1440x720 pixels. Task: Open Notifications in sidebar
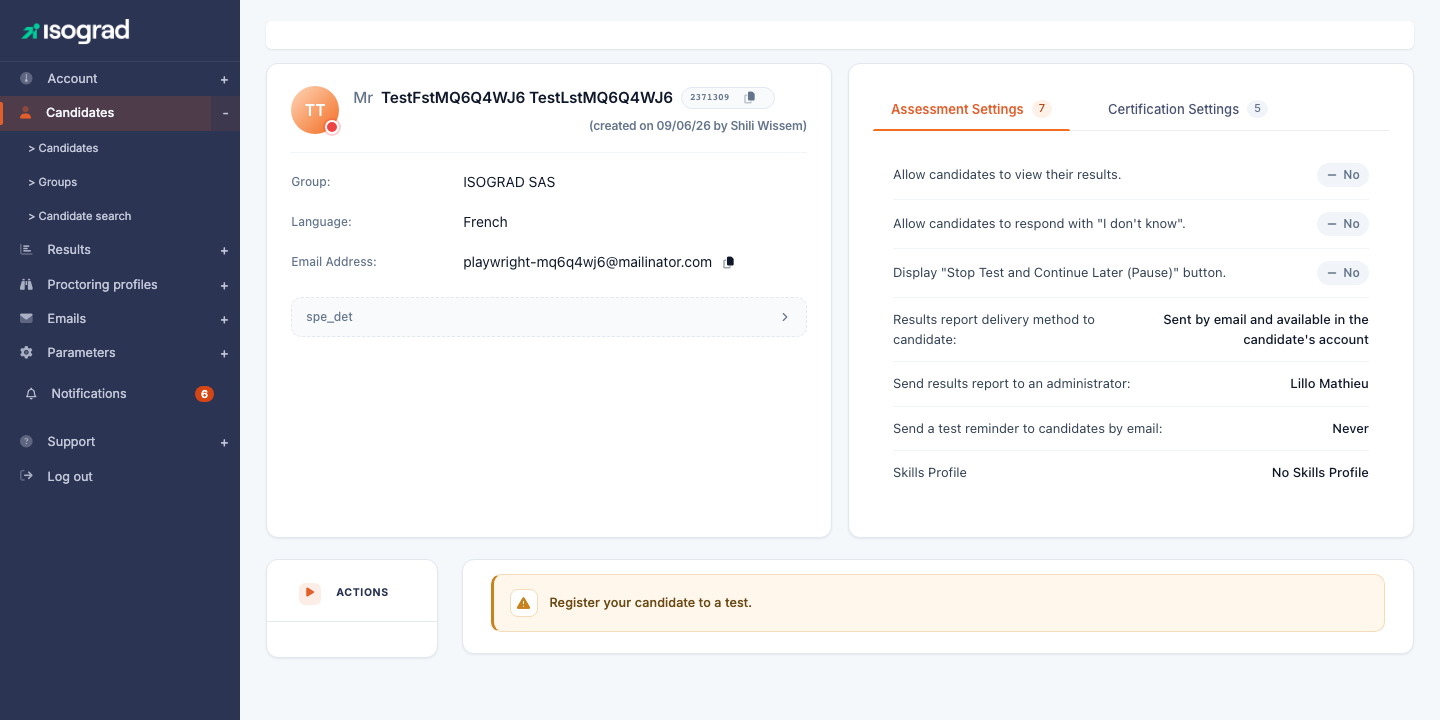[89, 393]
